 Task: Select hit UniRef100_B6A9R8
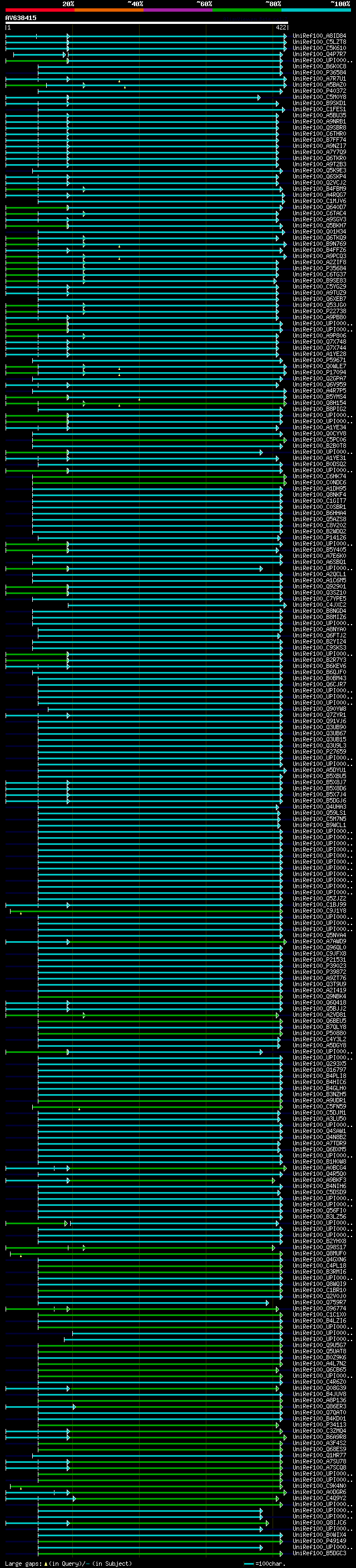[319, 1437]
